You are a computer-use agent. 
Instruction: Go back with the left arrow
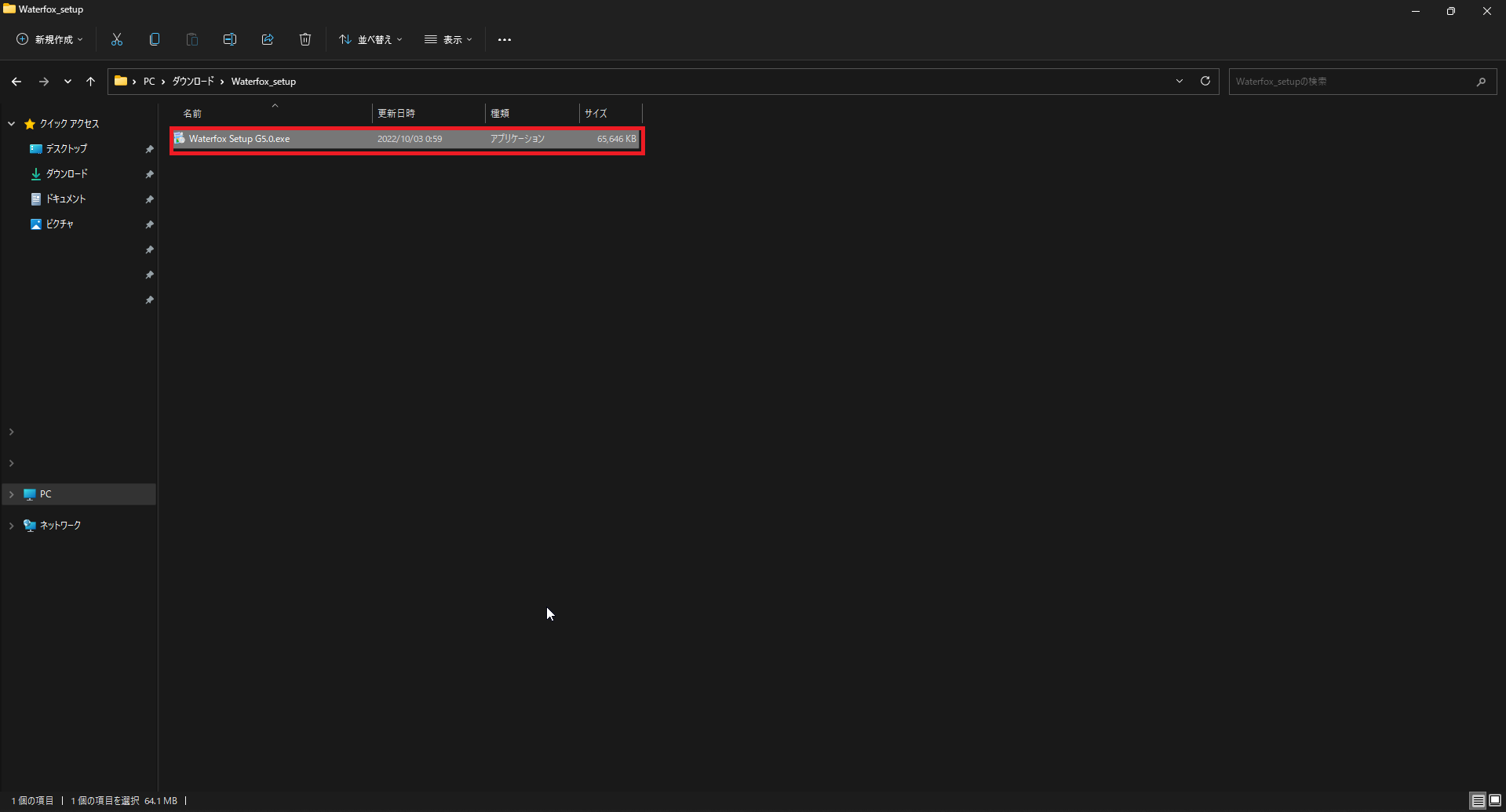pyautogui.click(x=16, y=82)
